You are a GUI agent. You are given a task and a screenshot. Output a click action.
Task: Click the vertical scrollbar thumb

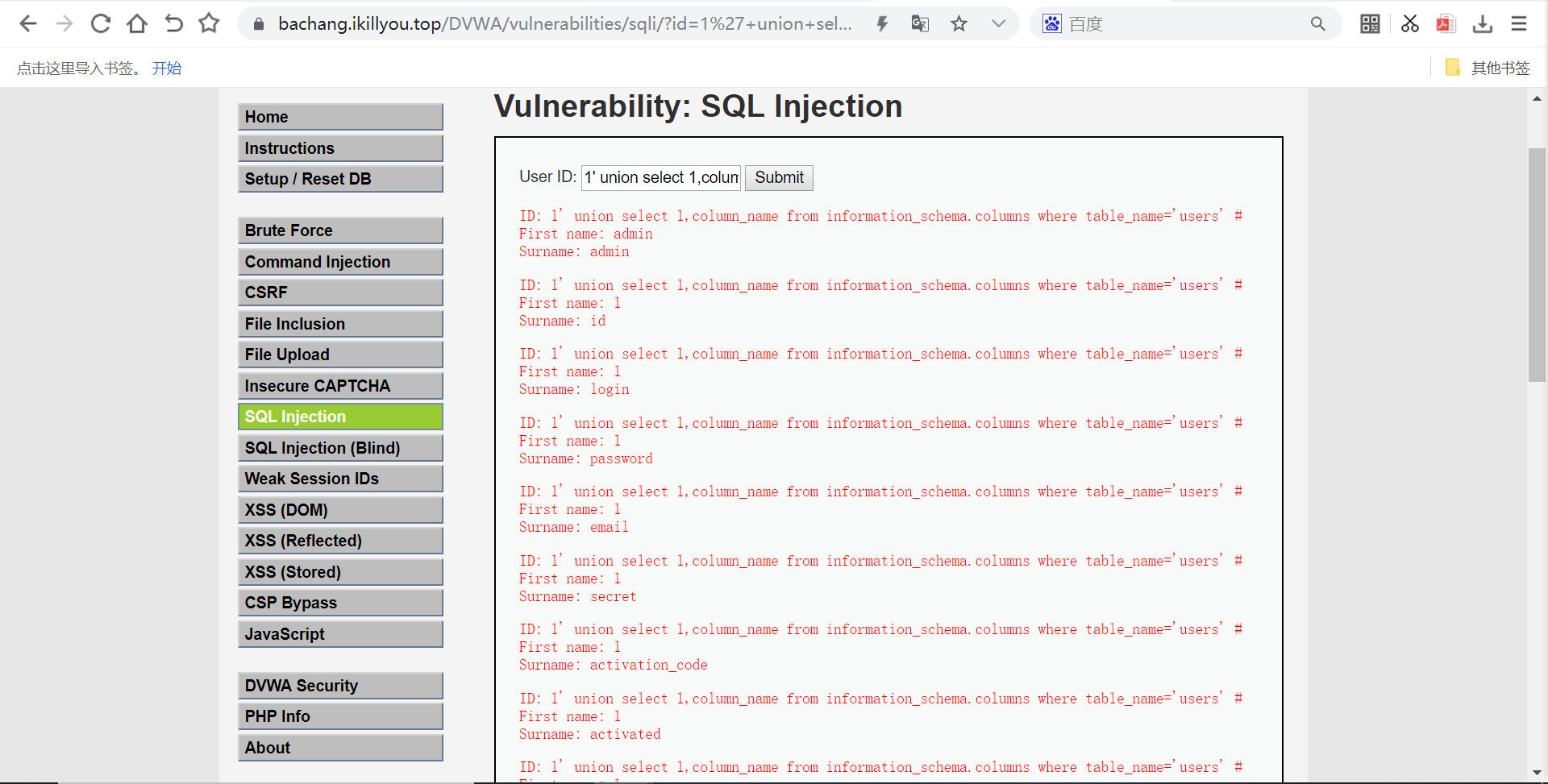[x=1537, y=264]
